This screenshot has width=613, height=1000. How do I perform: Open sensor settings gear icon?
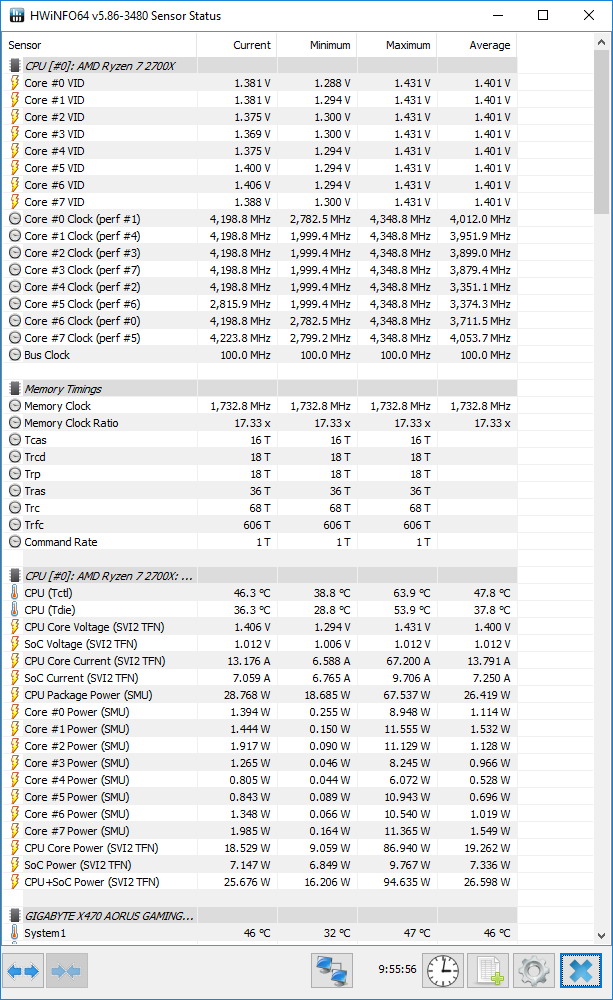pyautogui.click(x=535, y=970)
